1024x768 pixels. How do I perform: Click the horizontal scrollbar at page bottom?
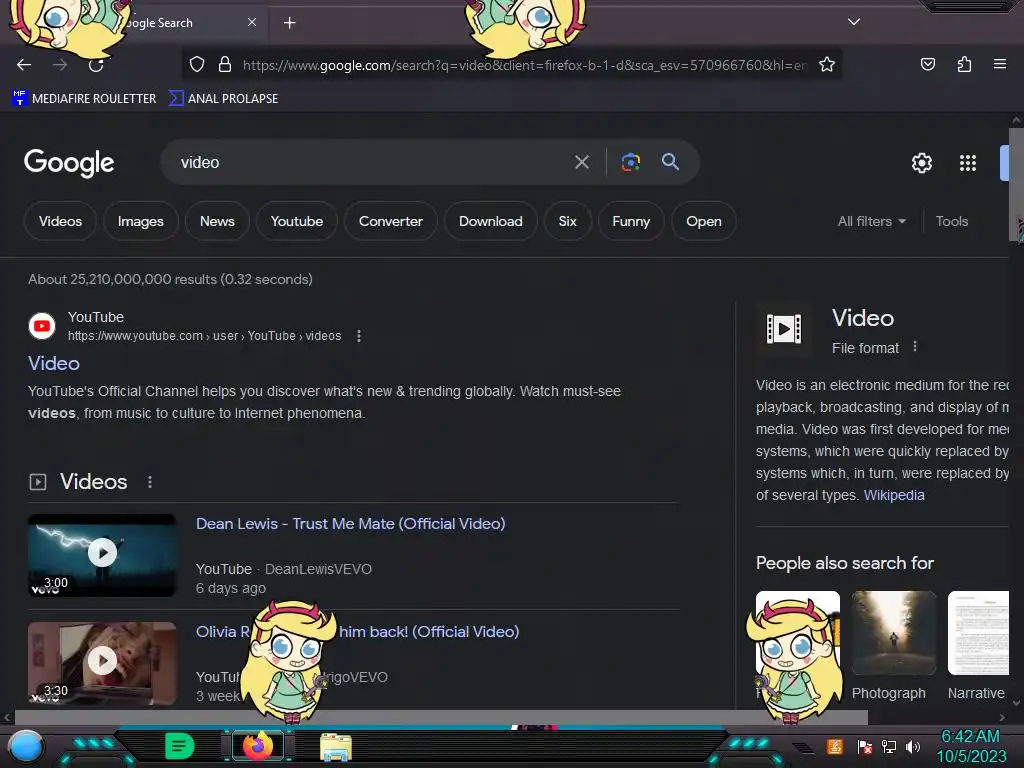click(x=441, y=717)
